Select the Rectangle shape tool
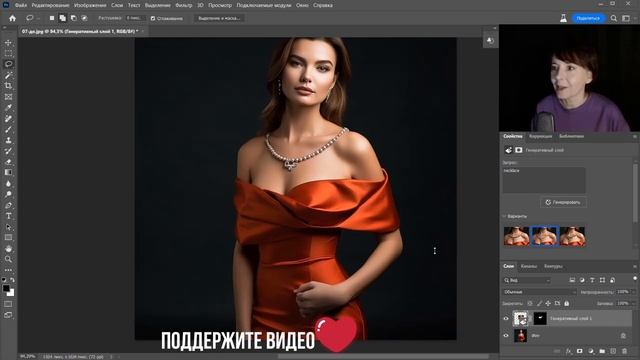The height and width of the screenshot is (360, 640). [x=8, y=238]
